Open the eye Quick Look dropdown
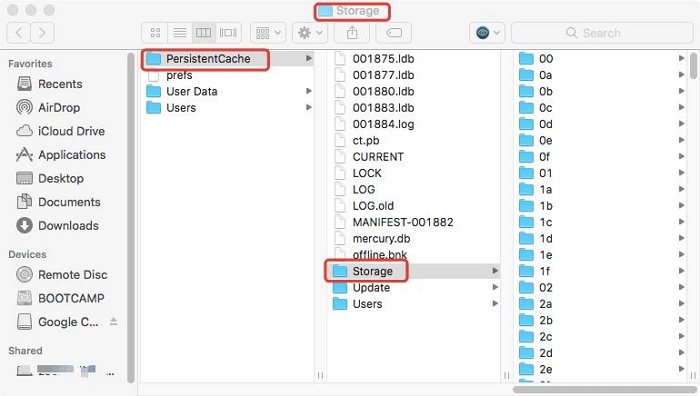The height and width of the screenshot is (396, 700). point(487,33)
